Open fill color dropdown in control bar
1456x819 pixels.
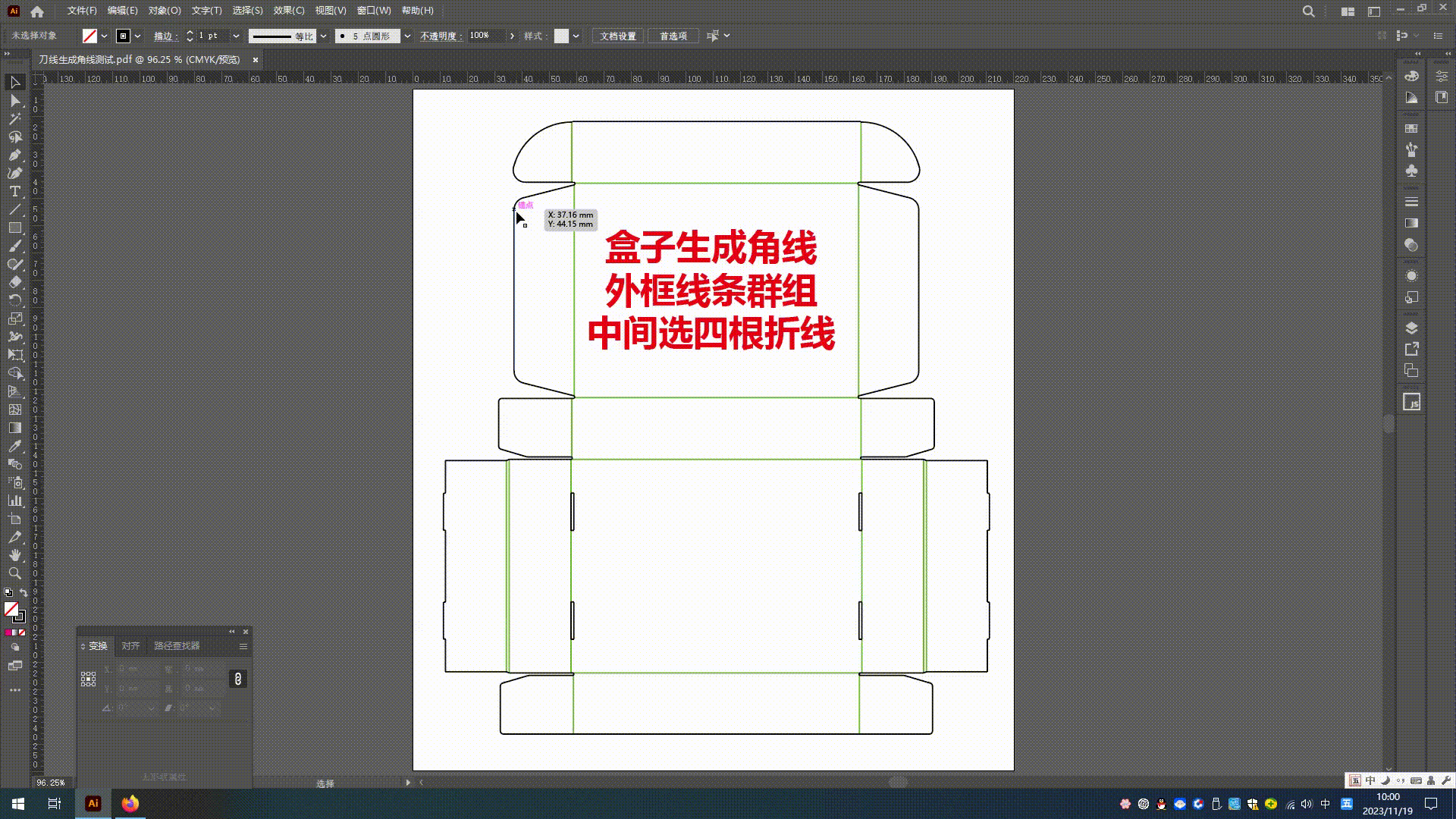click(x=104, y=36)
